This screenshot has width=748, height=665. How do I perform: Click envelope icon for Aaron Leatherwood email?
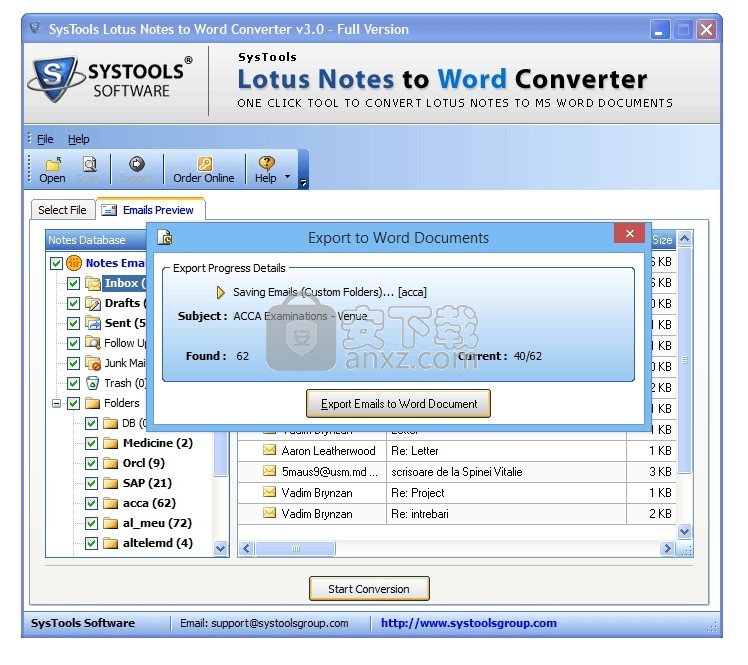coord(270,450)
